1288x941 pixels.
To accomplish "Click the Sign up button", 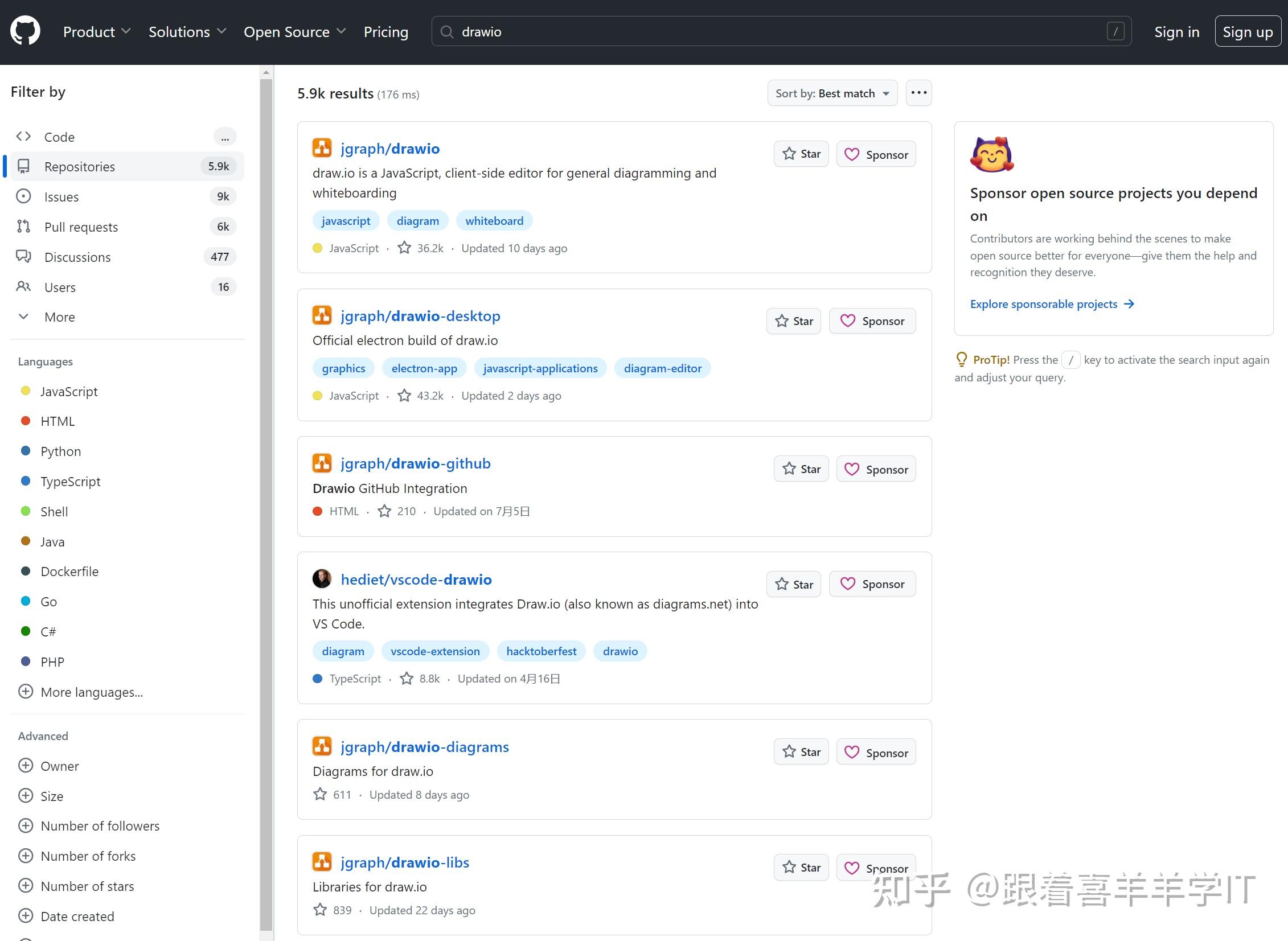I will click(x=1248, y=32).
